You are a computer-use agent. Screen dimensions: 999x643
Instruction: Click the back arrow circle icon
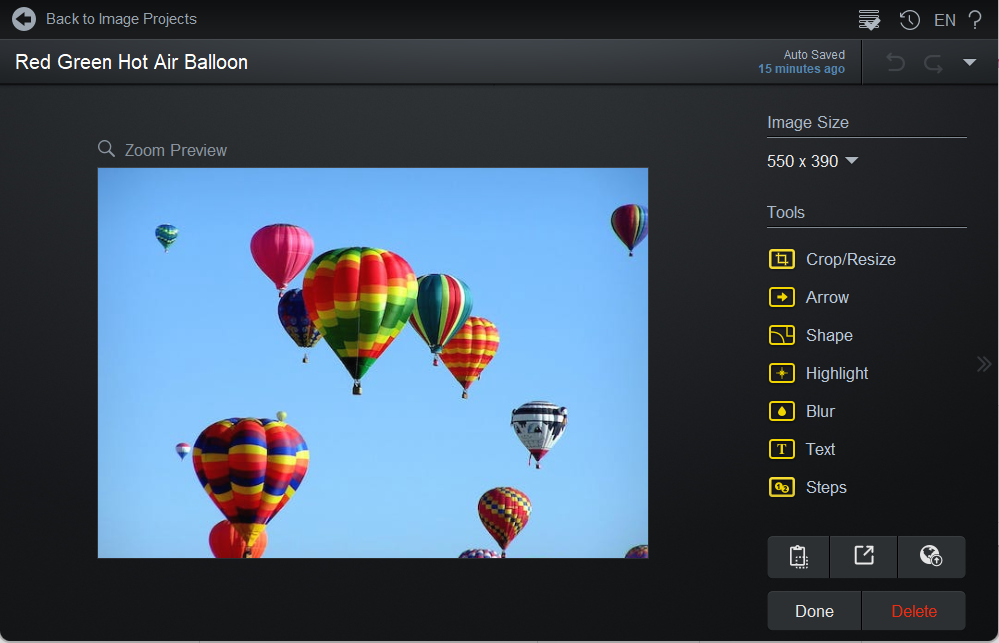coord(24,18)
